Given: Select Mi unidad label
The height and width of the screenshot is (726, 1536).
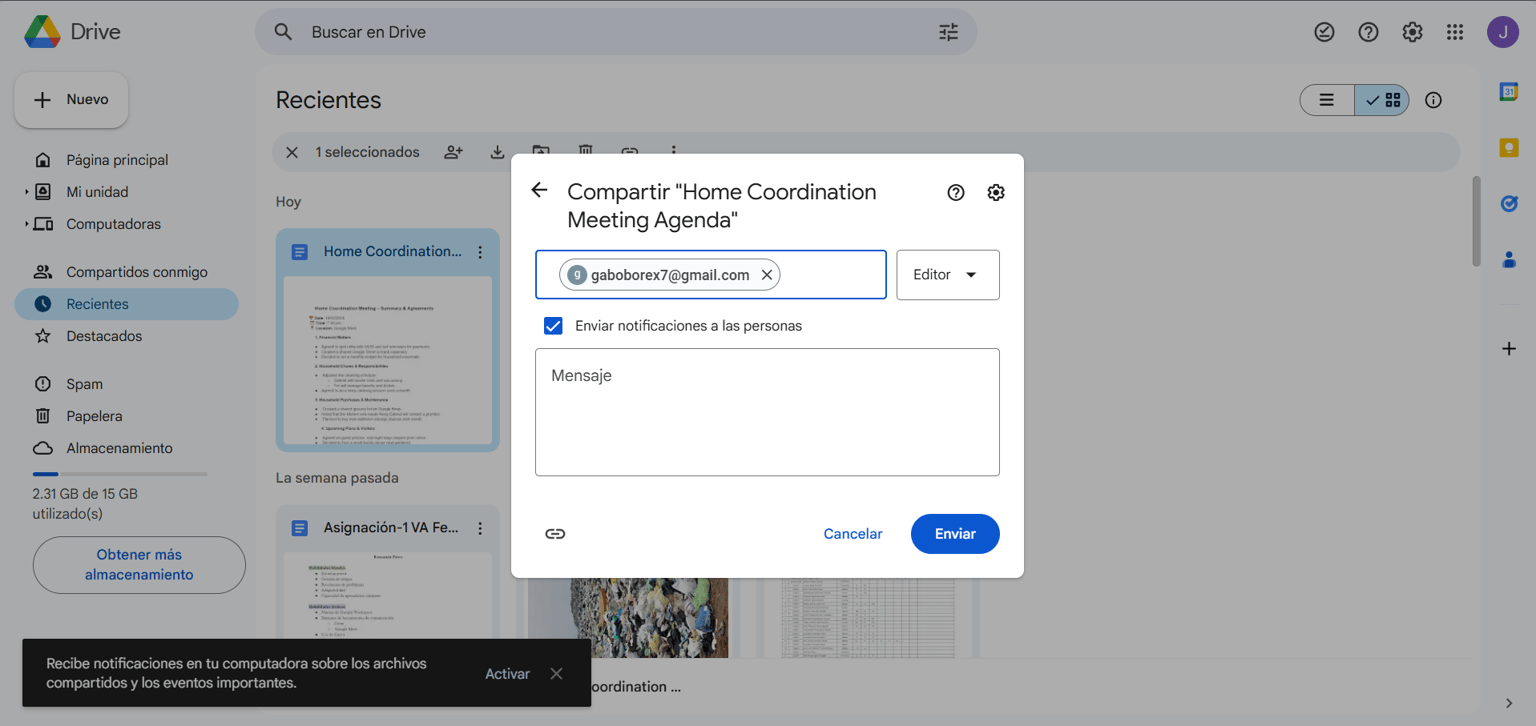Looking at the screenshot, I should [x=97, y=192].
